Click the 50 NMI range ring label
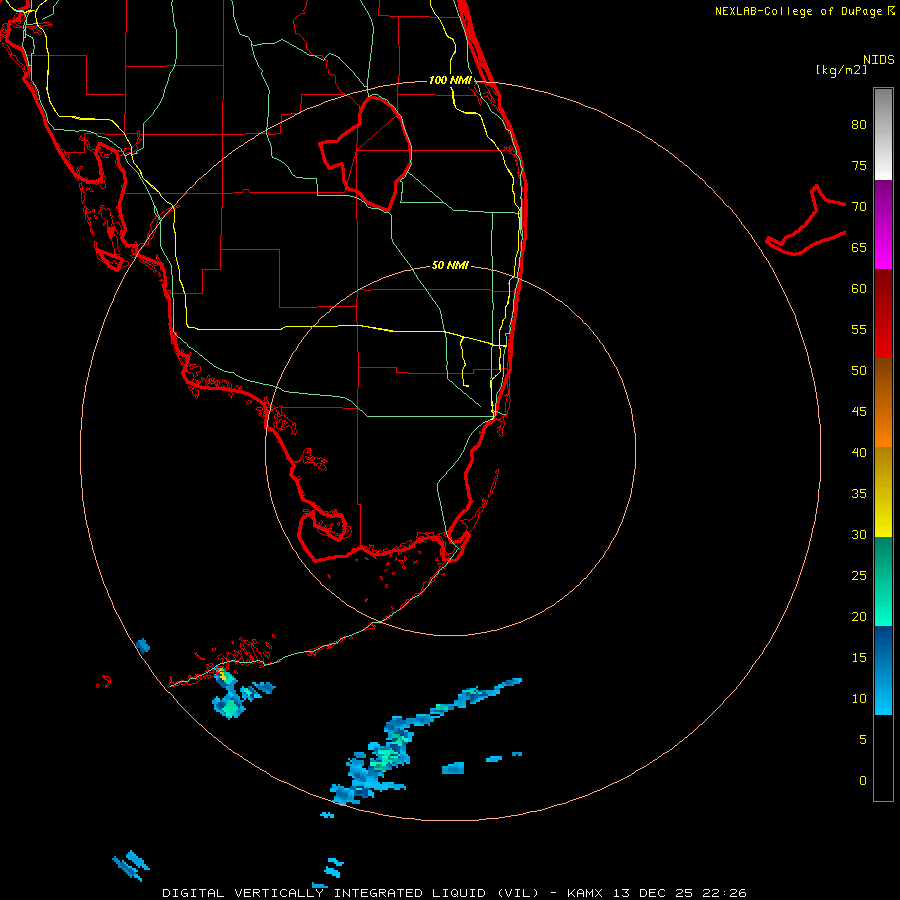The width and height of the screenshot is (900, 900). click(x=450, y=265)
